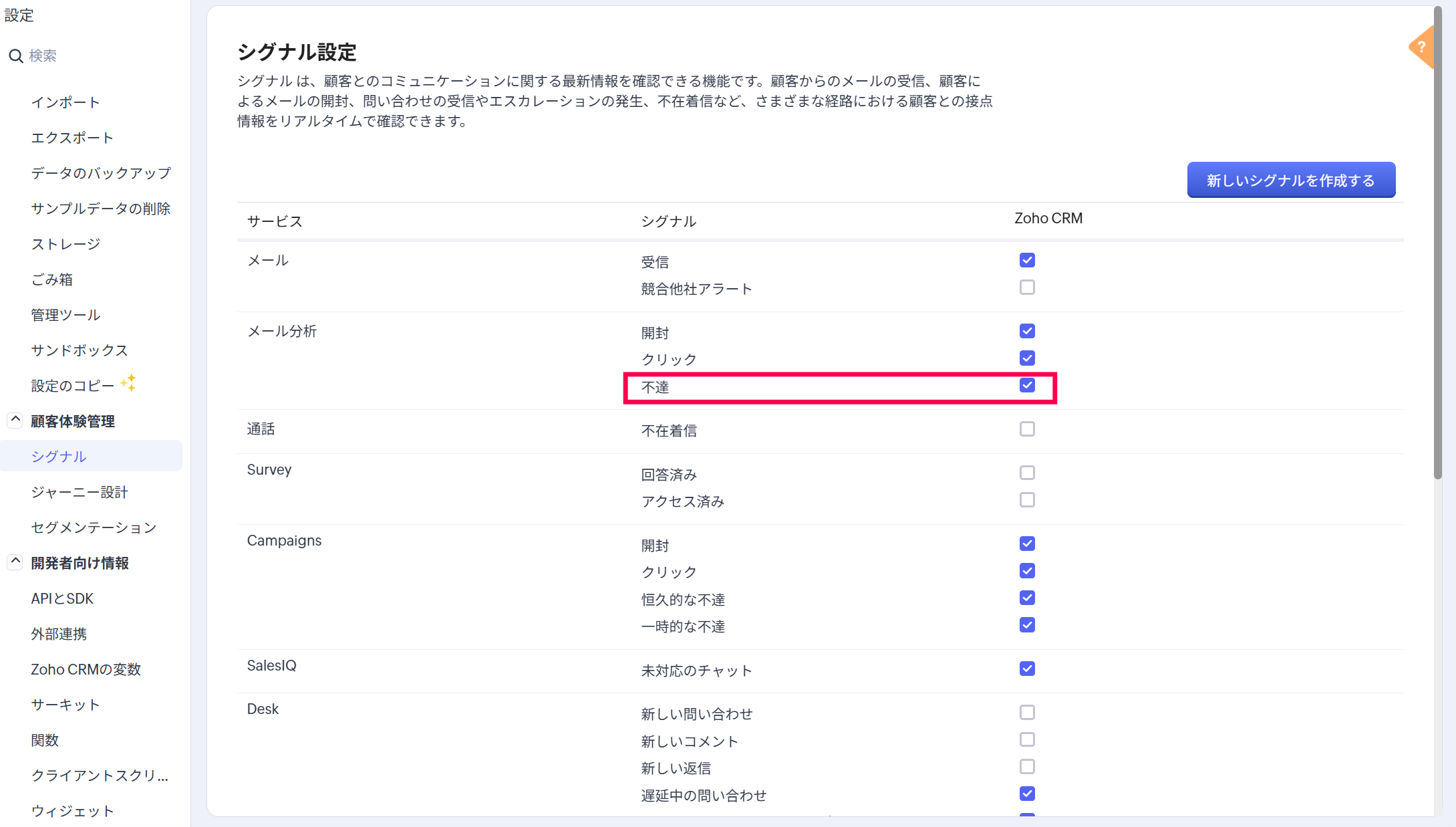1456x827 pixels.
Task: Disable the 恒久的な不達 Campaigns checkbox
Action: pos(1027,598)
